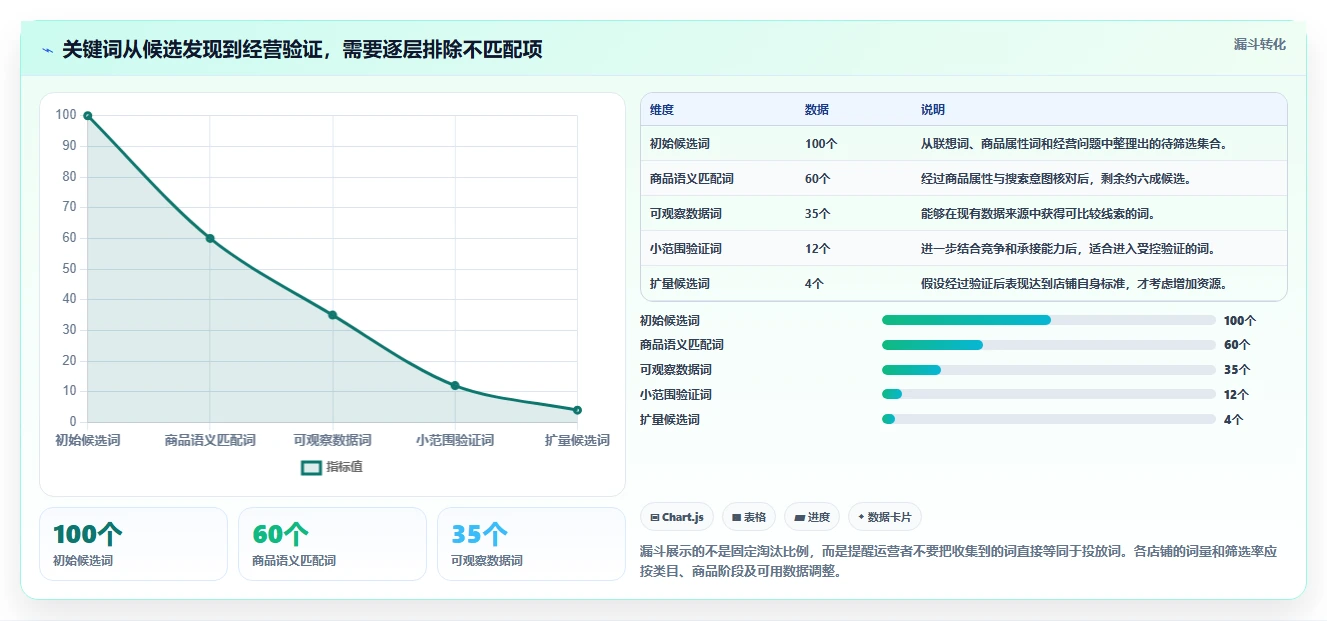The height and width of the screenshot is (621, 1327).
Task: Click the icon inside the 表格 chip
Action: point(736,518)
